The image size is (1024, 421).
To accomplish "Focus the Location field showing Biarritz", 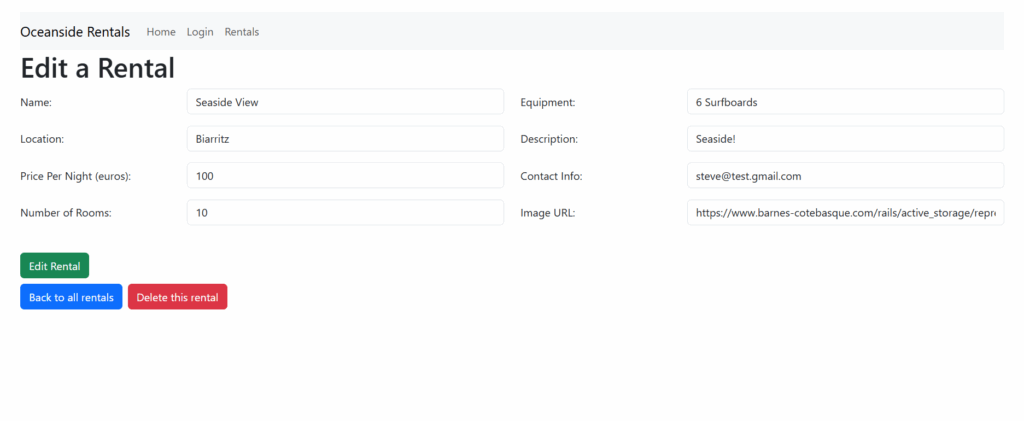I will [x=345, y=139].
